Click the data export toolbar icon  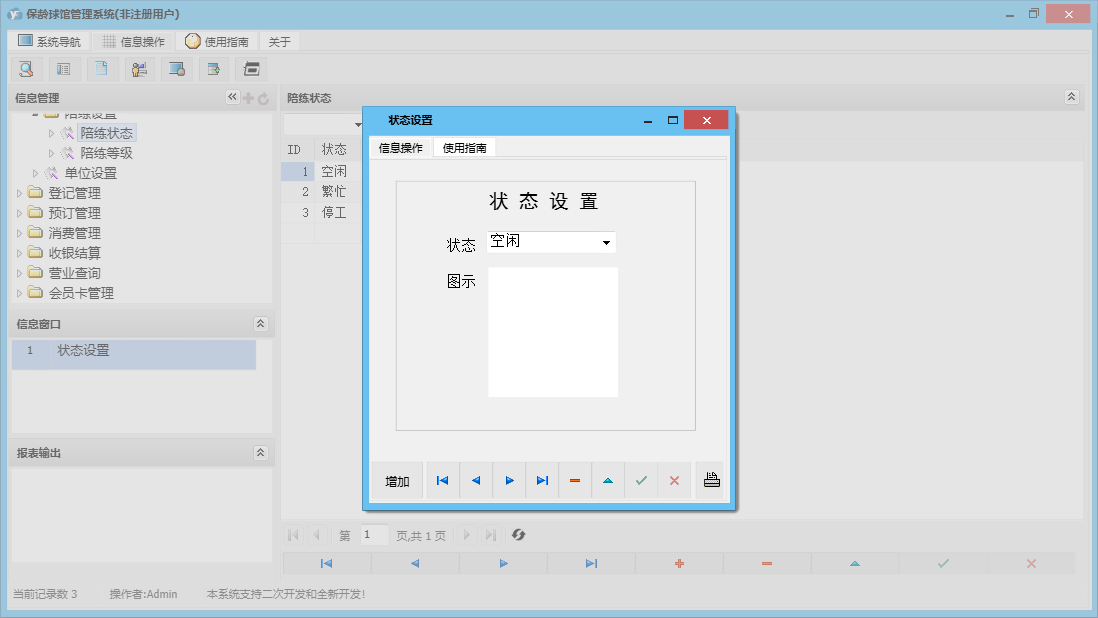[x=214, y=68]
